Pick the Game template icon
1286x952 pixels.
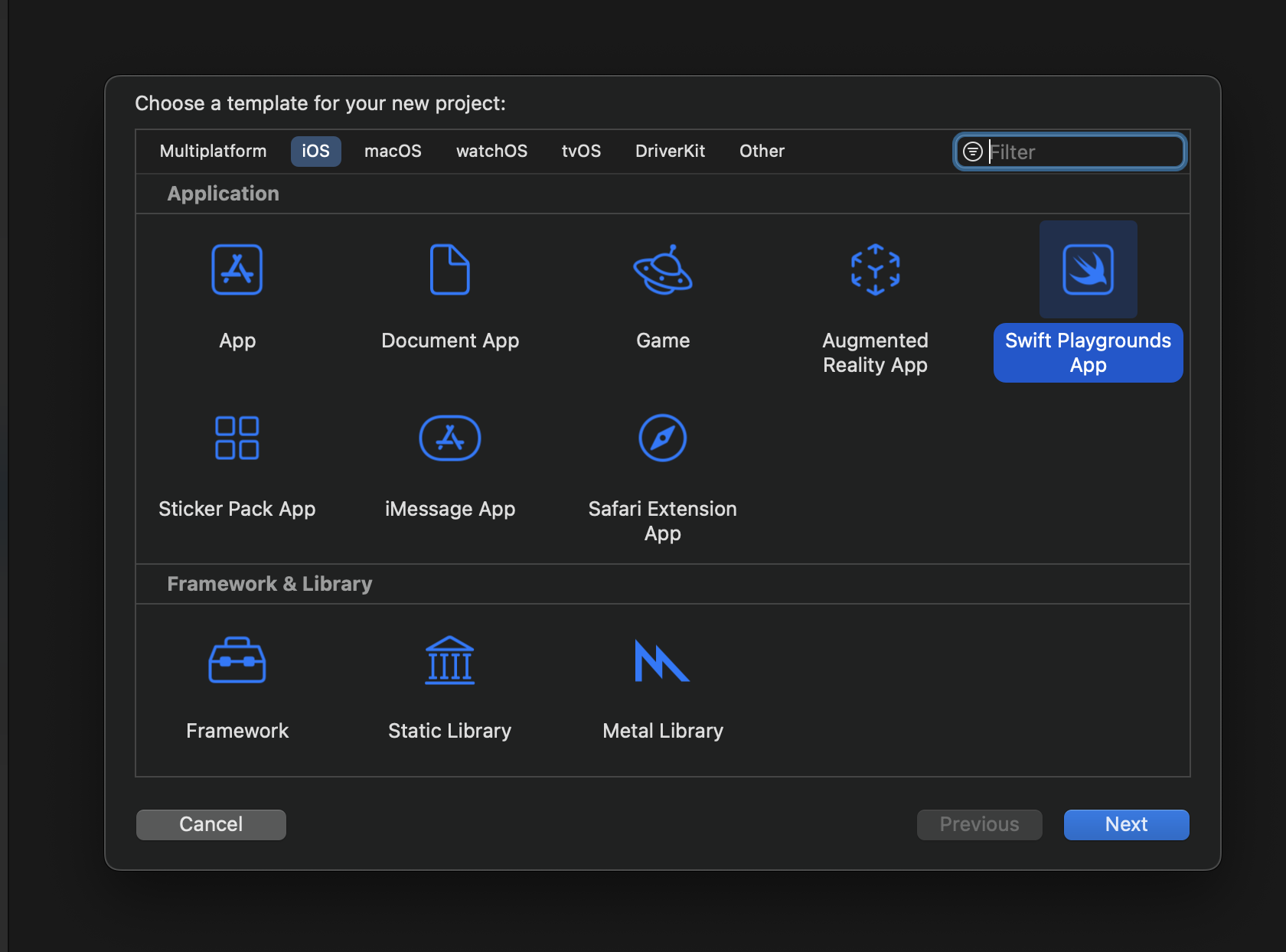[662, 270]
